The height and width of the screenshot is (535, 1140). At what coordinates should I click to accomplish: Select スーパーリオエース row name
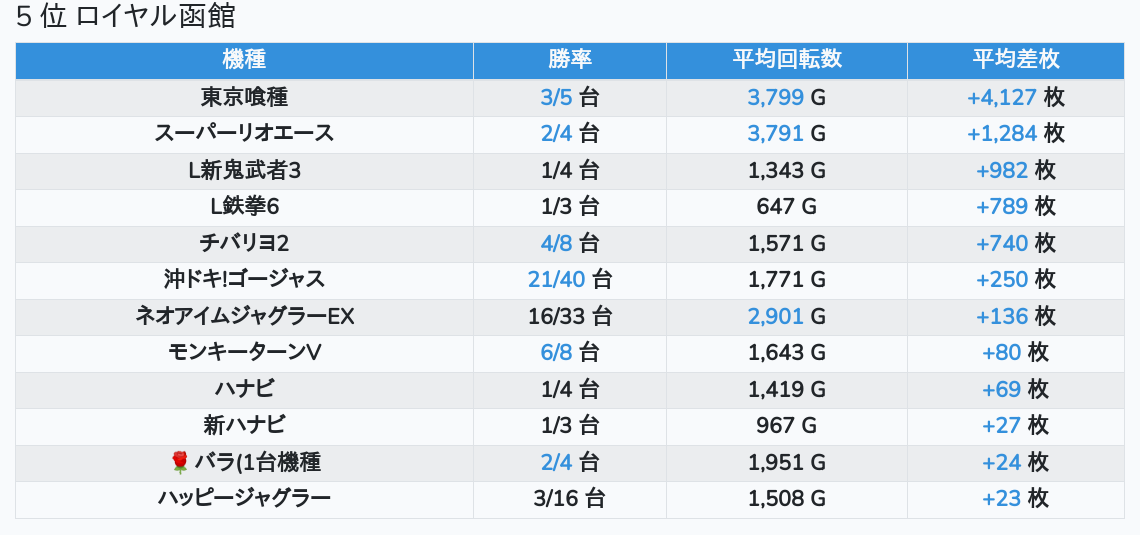coord(244,134)
